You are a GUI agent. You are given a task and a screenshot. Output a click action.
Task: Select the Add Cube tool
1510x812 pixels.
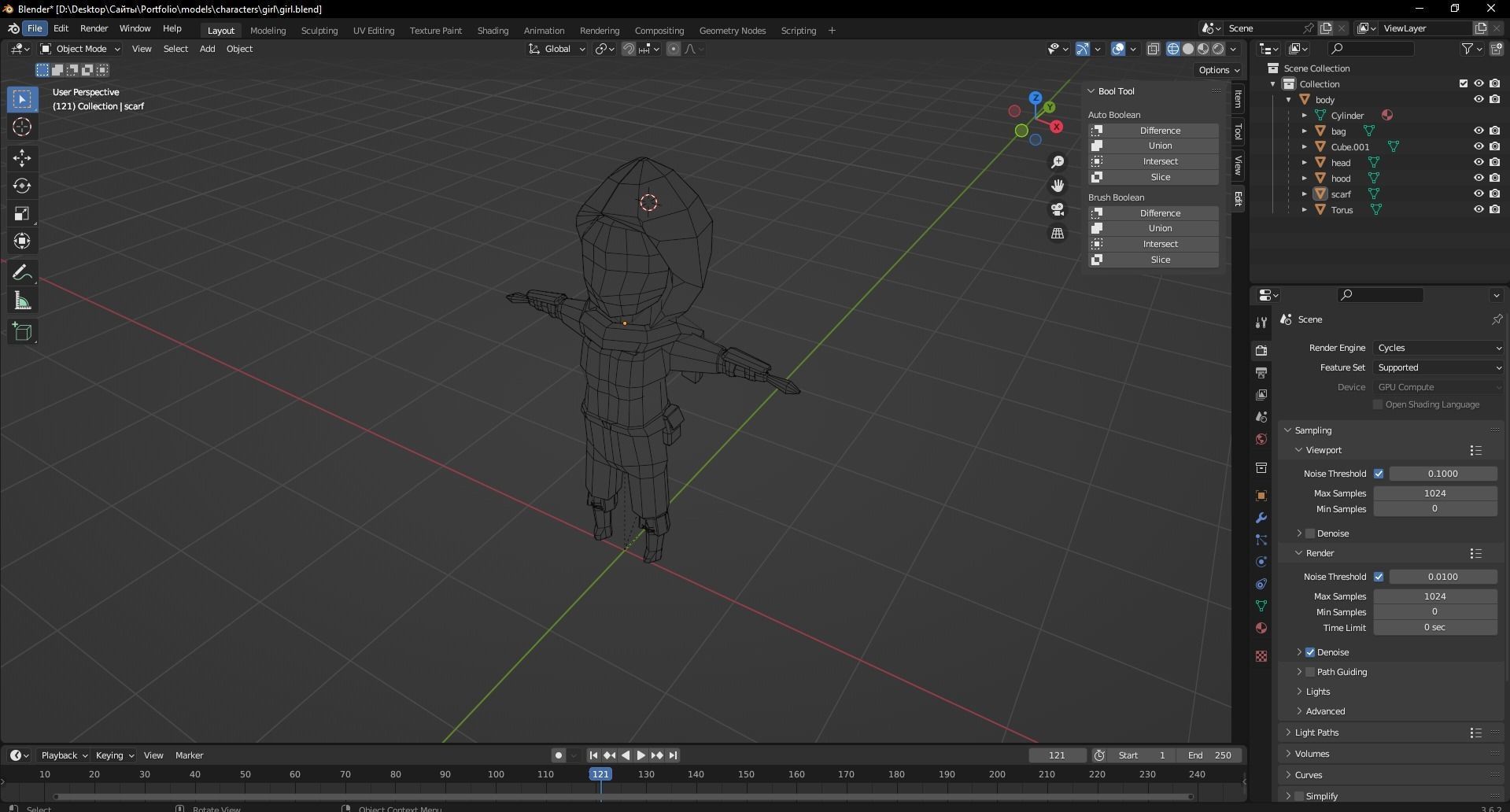22,332
